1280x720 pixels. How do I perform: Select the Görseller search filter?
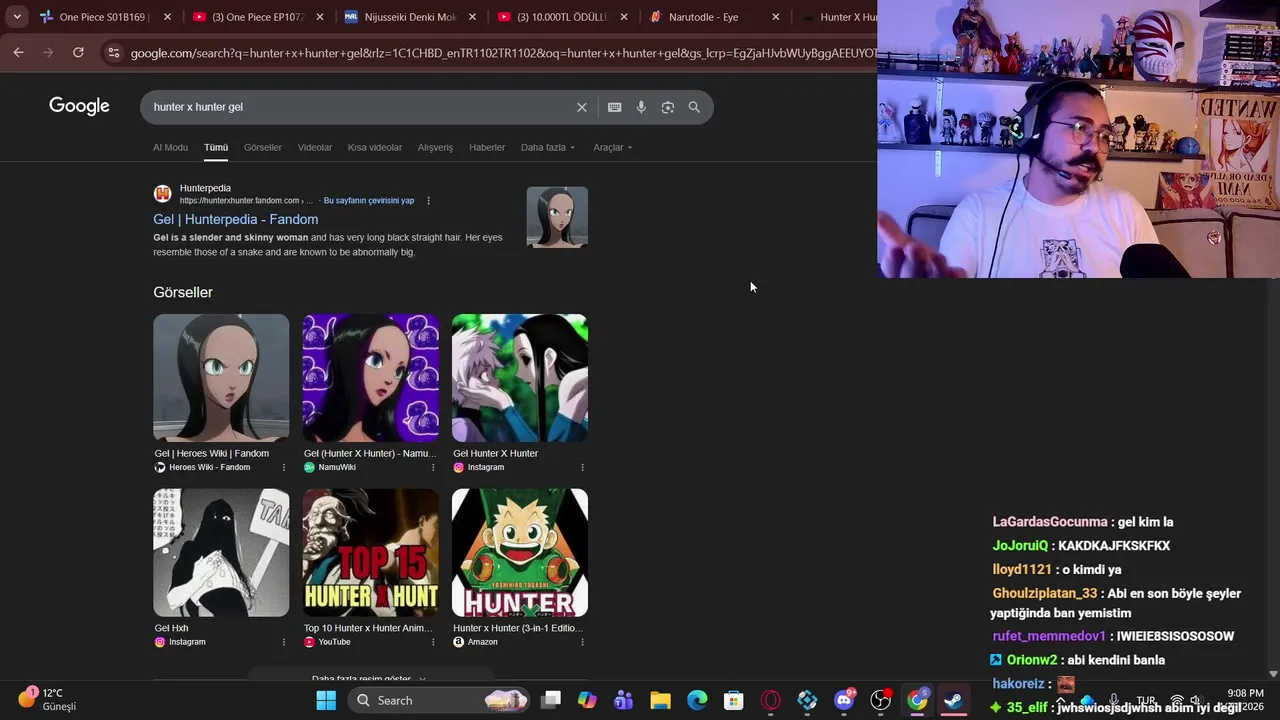click(x=263, y=147)
